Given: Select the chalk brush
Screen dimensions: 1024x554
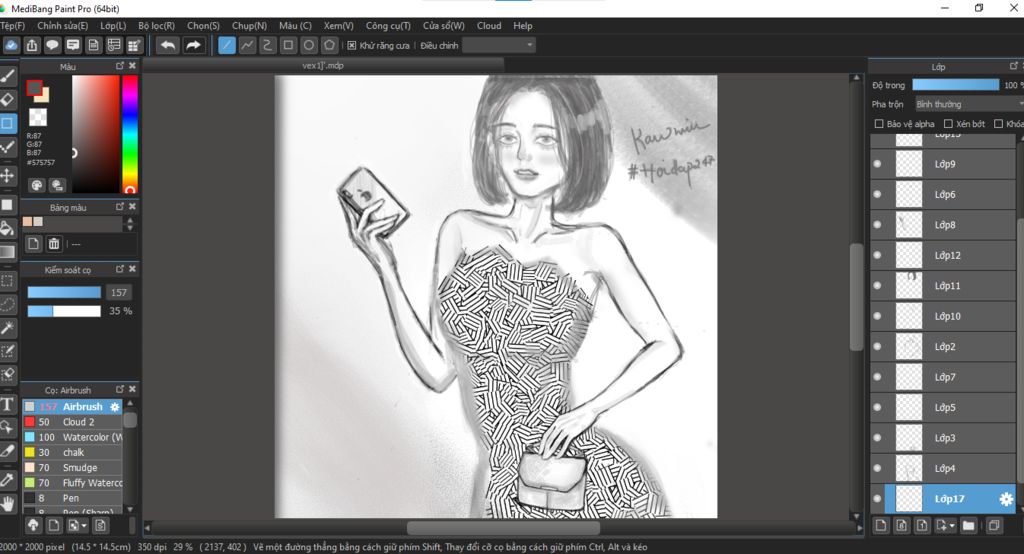Looking at the screenshot, I should coord(72,452).
